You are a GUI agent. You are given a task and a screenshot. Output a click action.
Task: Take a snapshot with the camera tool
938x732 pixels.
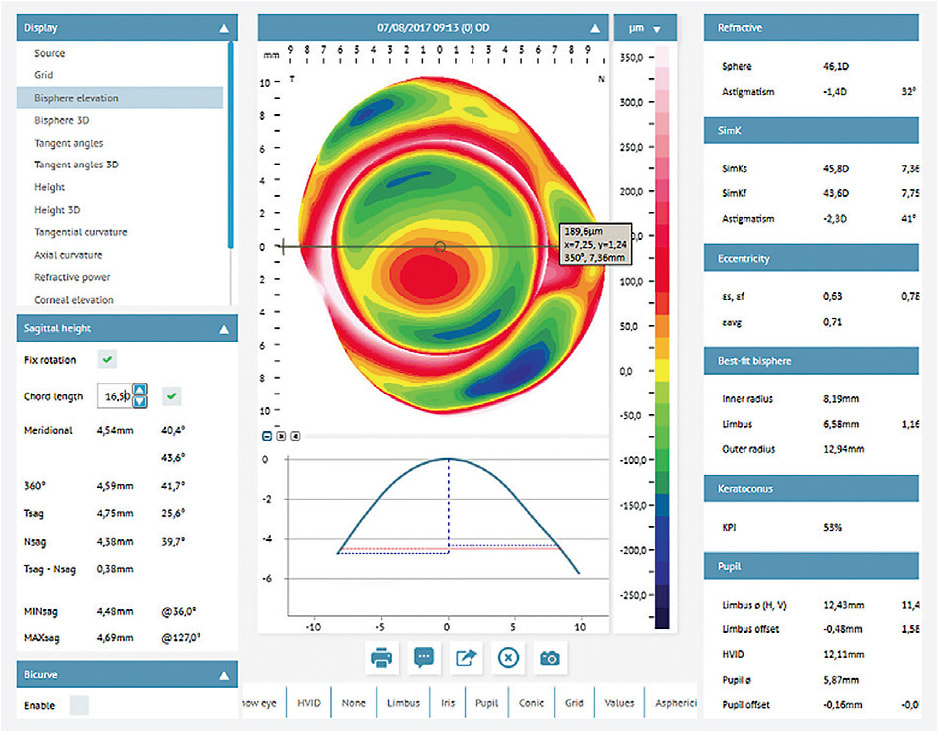click(x=549, y=658)
